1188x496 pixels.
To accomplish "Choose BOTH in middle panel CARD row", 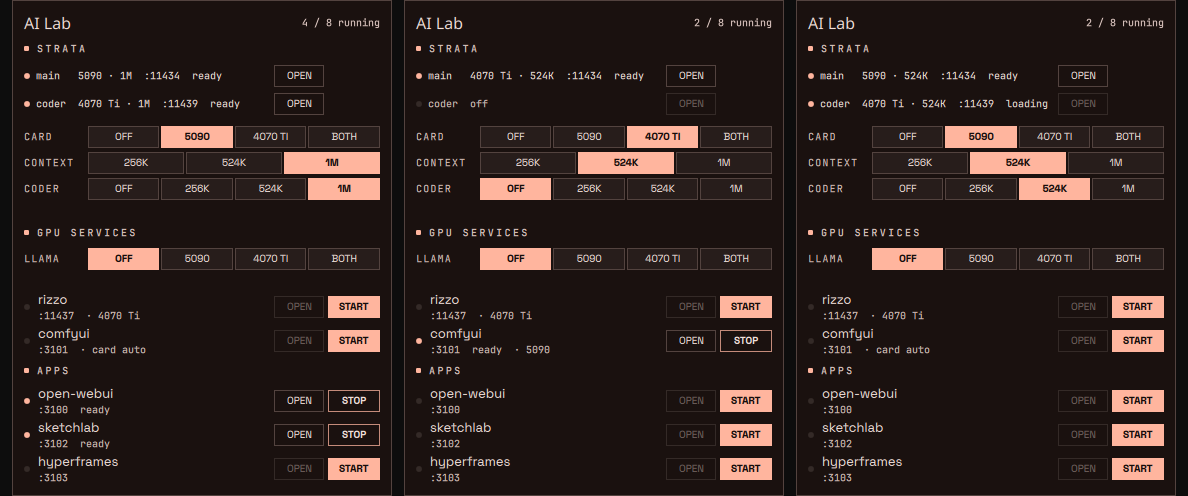I will click(736, 137).
